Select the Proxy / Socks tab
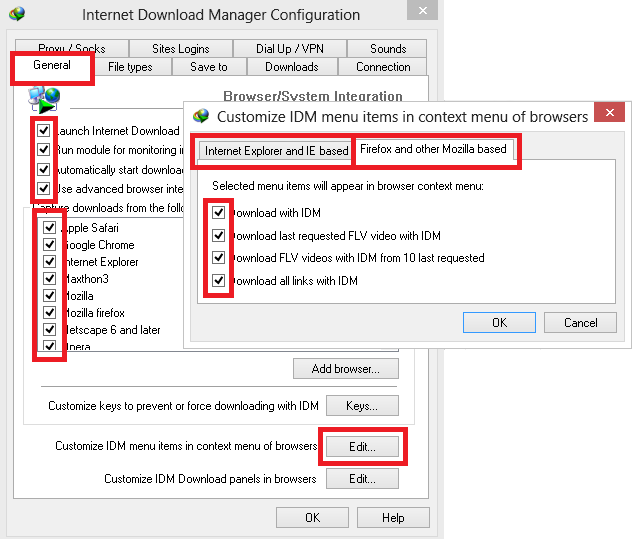The image size is (632, 539). click(x=72, y=49)
